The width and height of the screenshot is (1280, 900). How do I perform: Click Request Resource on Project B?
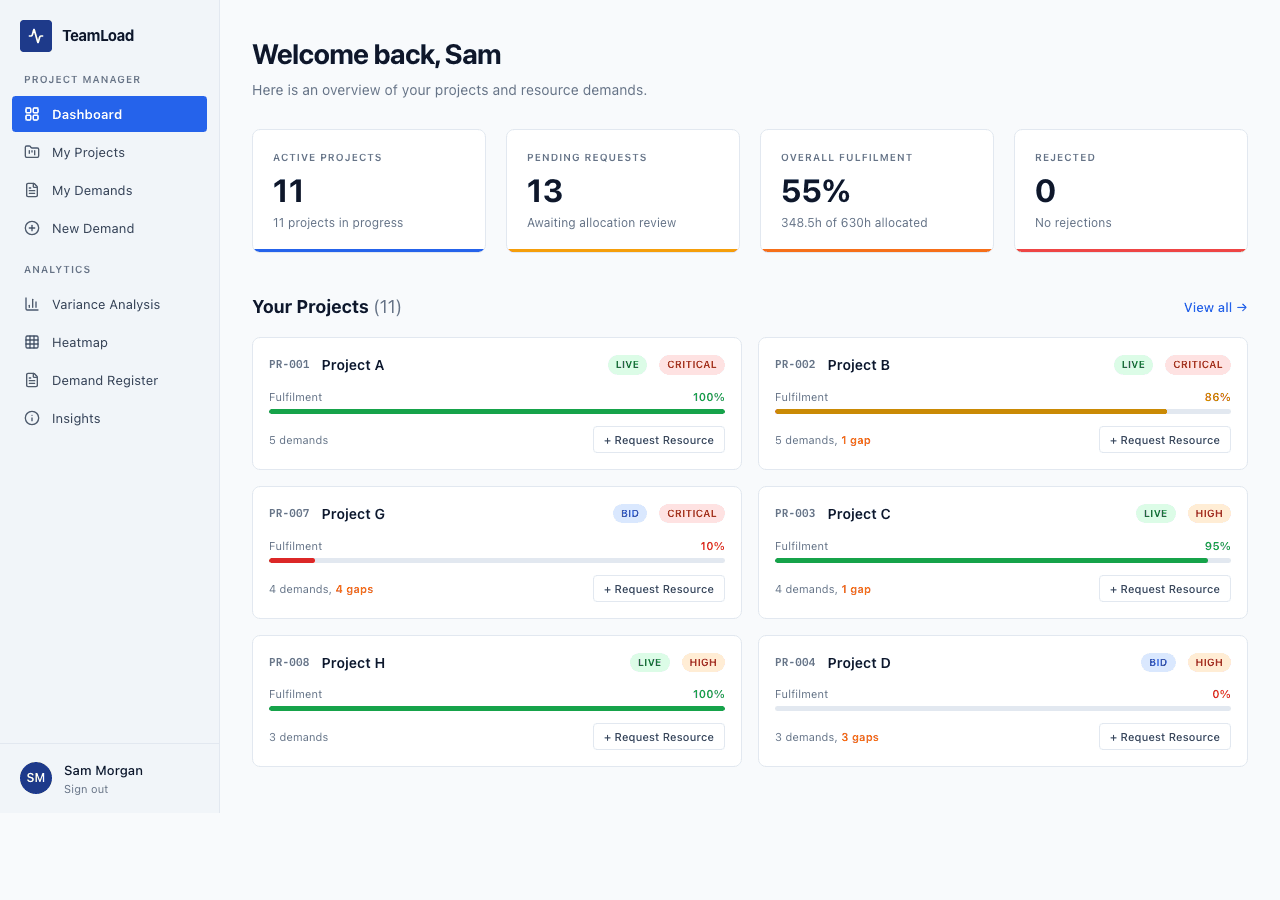1164,439
